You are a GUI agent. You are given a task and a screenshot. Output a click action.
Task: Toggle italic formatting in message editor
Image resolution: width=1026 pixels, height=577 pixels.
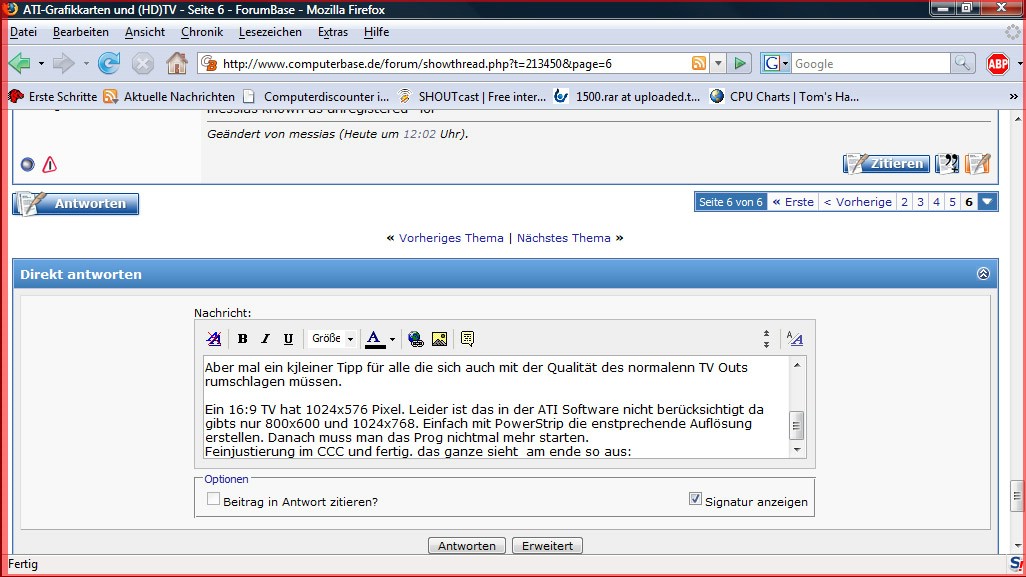tap(265, 338)
